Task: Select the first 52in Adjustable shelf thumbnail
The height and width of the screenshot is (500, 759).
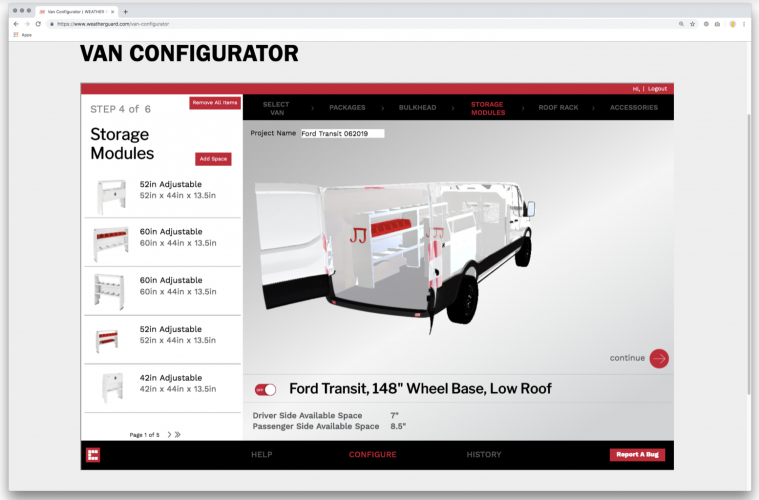Action: 111,196
